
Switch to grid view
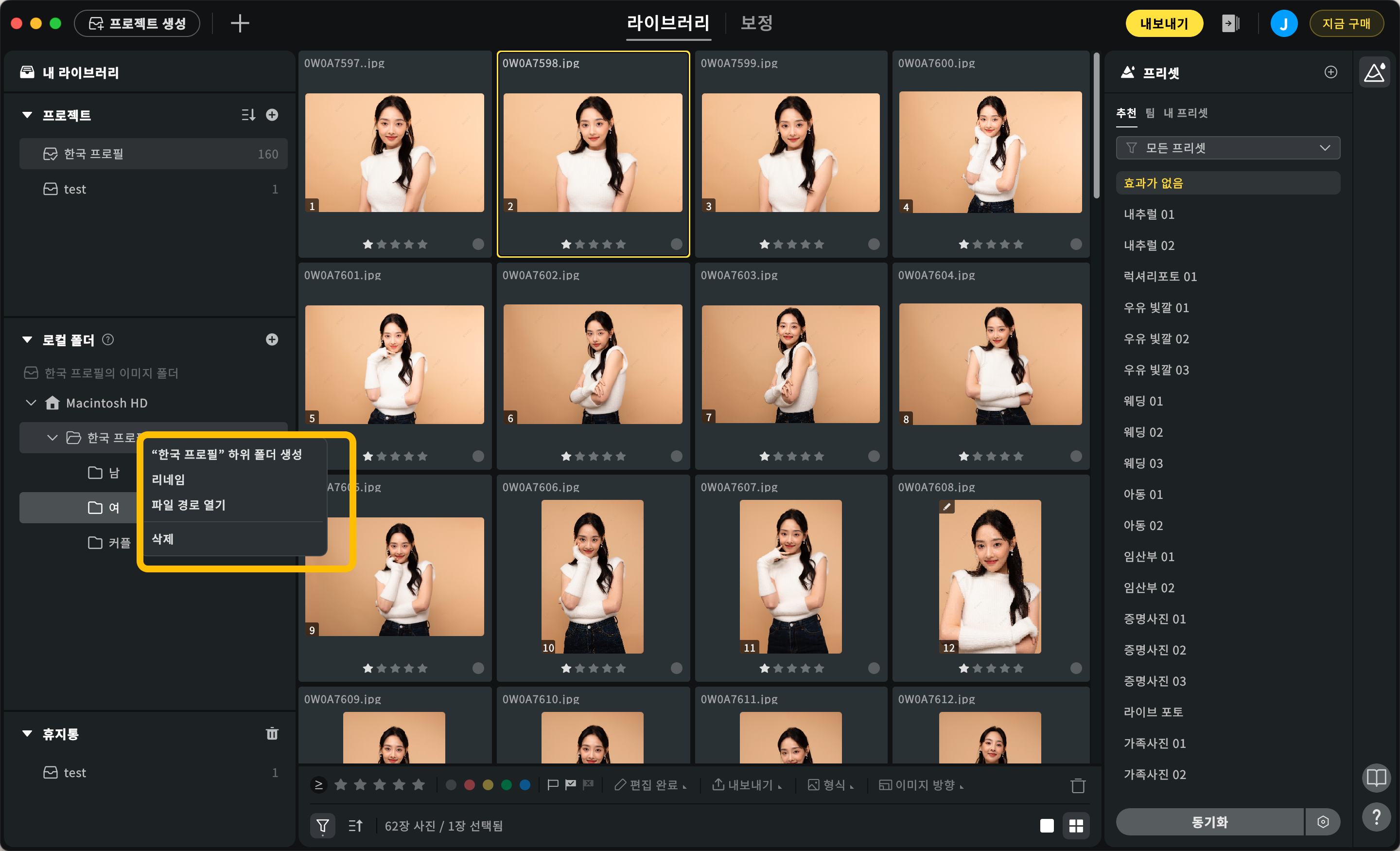(1076, 825)
